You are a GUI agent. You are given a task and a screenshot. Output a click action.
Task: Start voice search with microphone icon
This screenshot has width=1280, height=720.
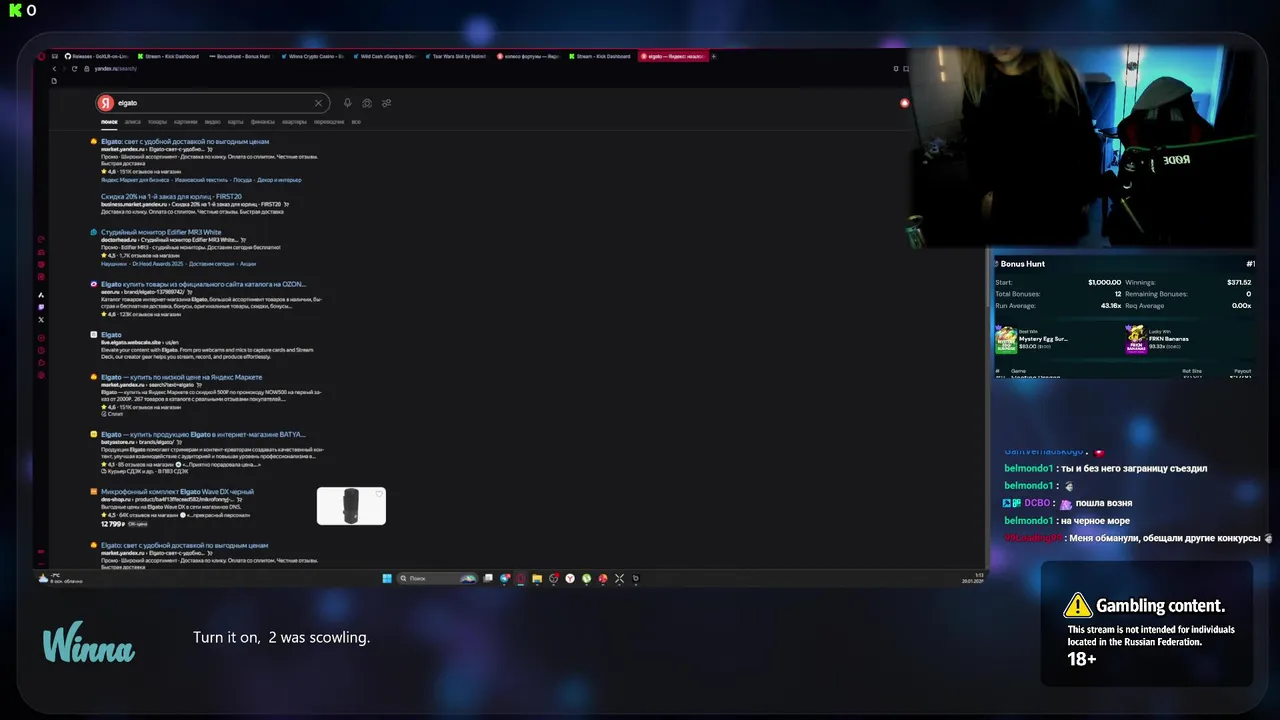point(347,103)
